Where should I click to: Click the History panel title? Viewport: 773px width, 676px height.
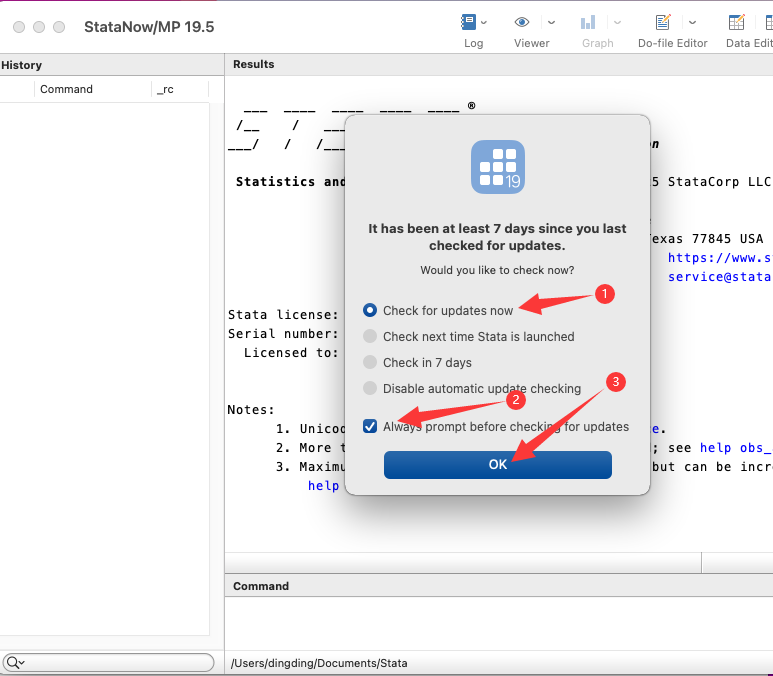point(22,65)
